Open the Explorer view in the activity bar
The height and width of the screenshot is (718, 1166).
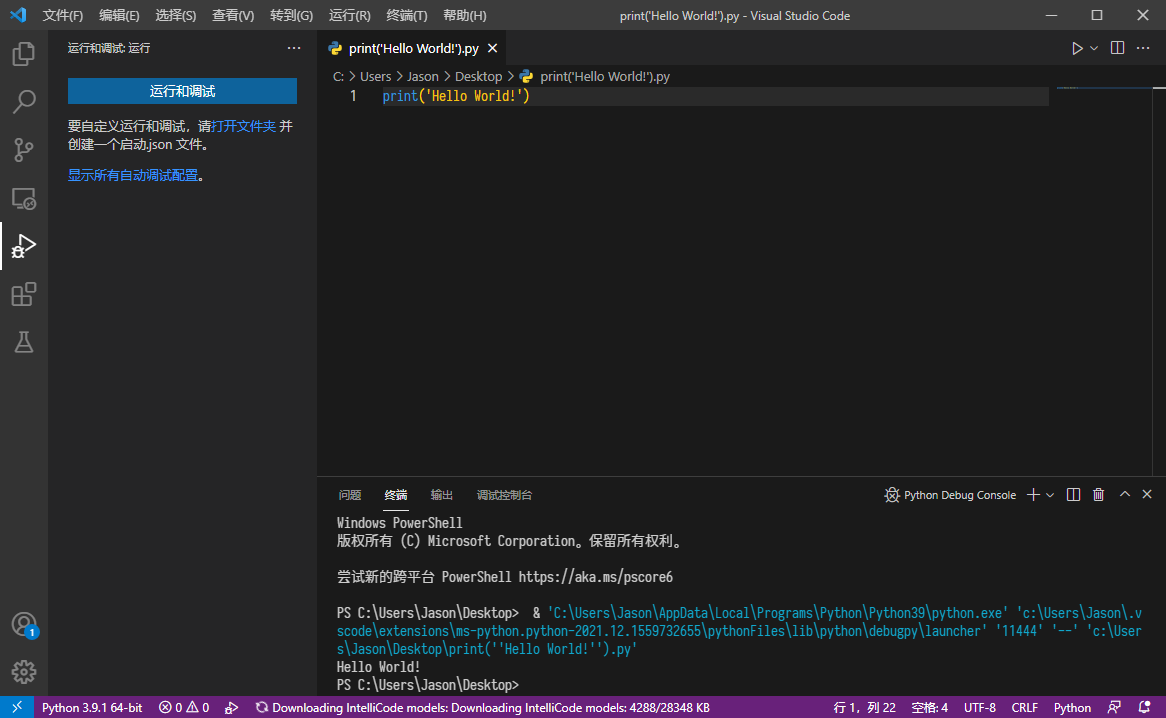[23, 54]
